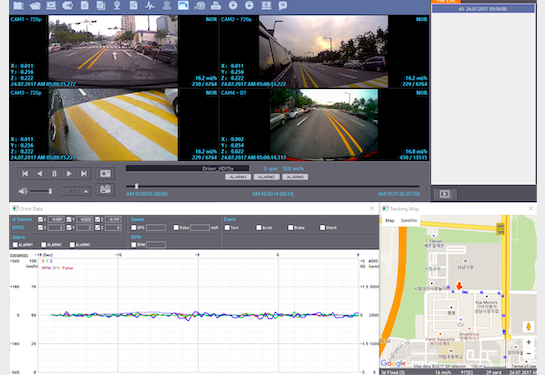Click the play button under the file list
The image size is (545, 375).
(445, 194)
